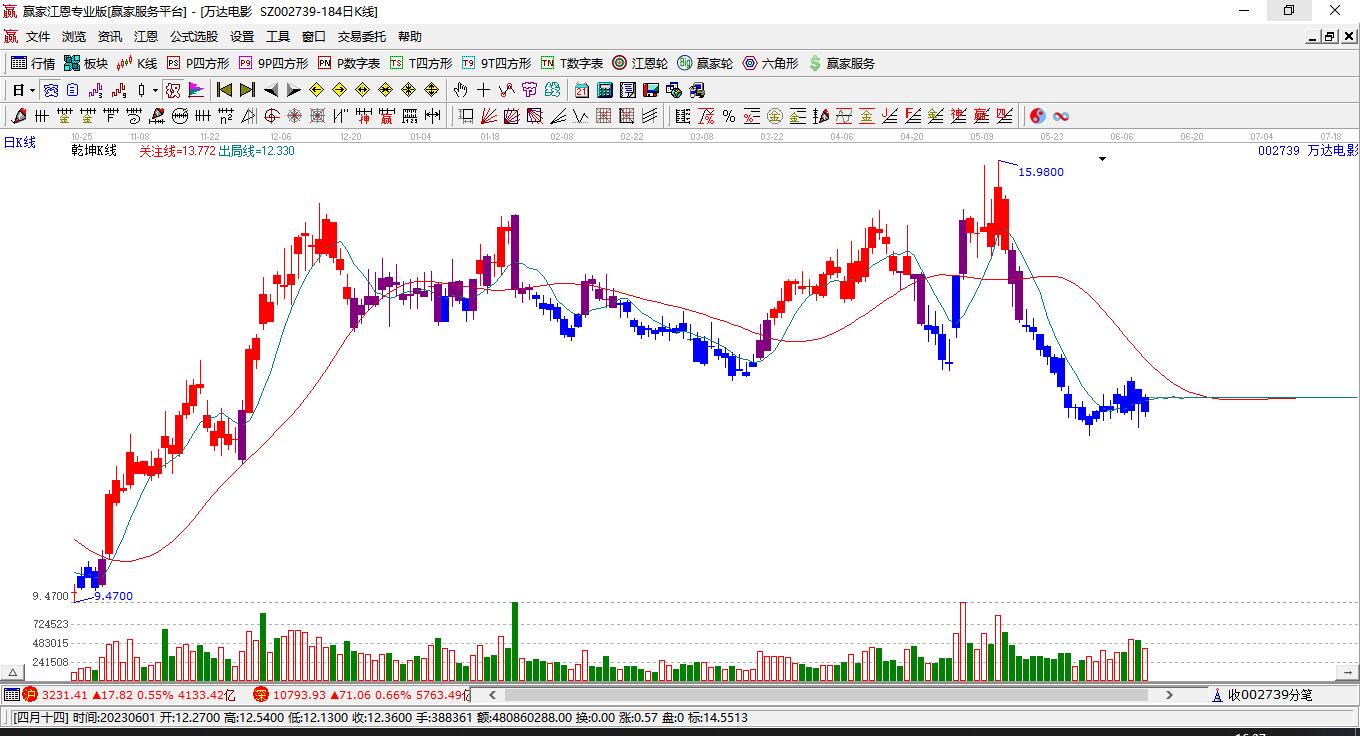The width and height of the screenshot is (1360, 736).
Task: Click the blue infinity symbol icon
Action: [1061, 116]
